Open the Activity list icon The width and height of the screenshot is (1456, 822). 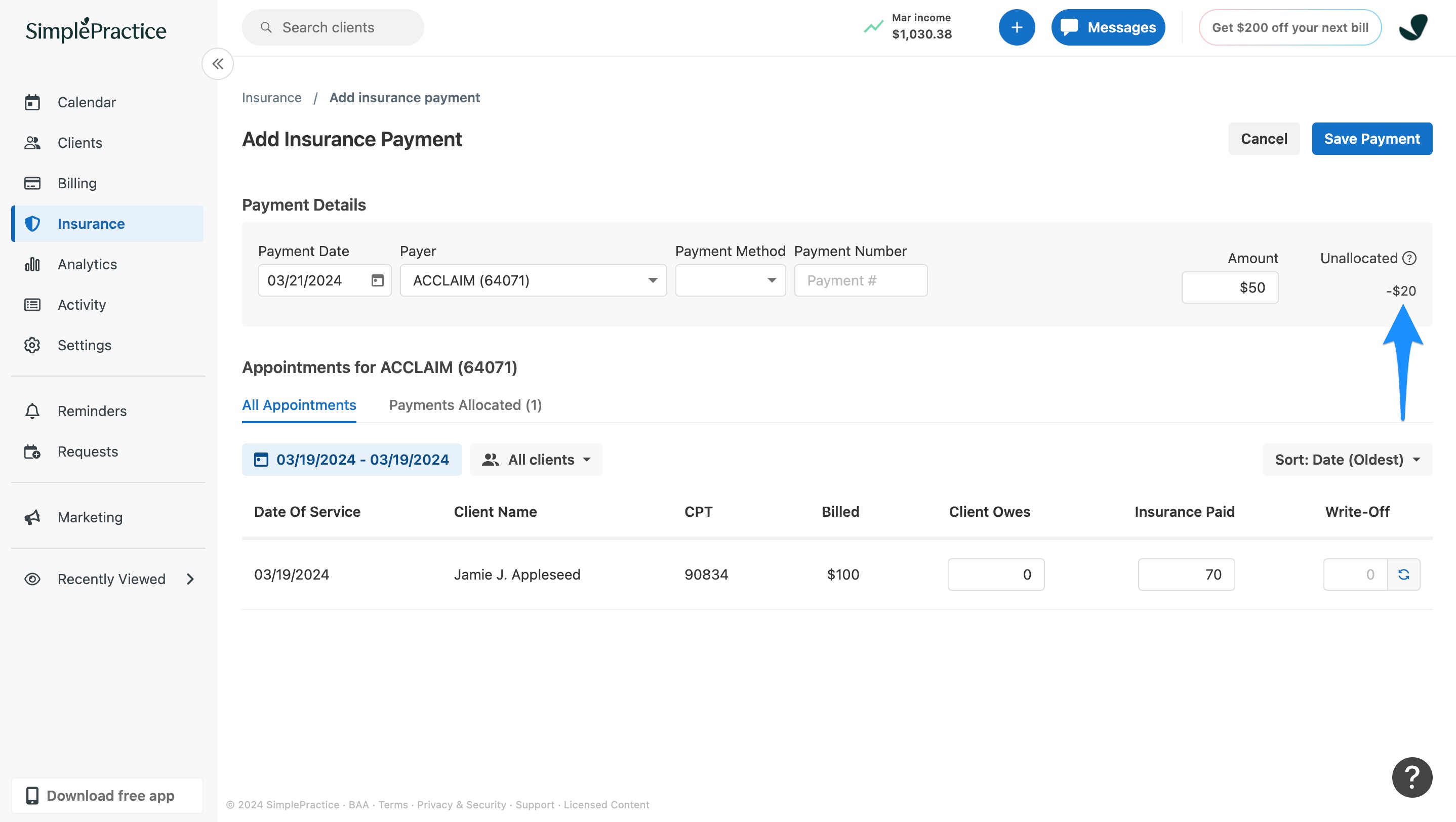32,305
